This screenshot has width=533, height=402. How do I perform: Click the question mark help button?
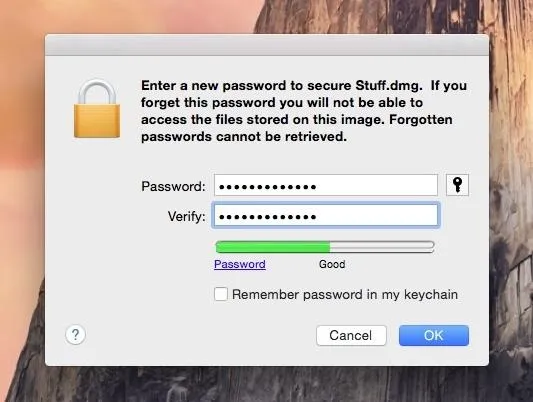(75, 335)
